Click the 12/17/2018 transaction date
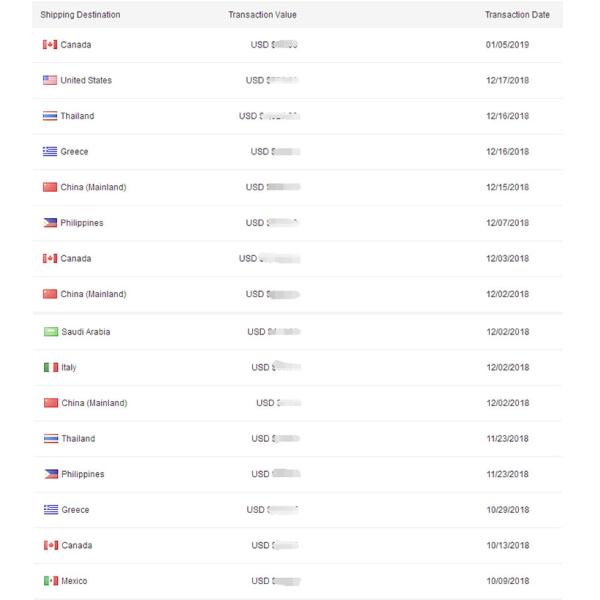 tap(508, 81)
